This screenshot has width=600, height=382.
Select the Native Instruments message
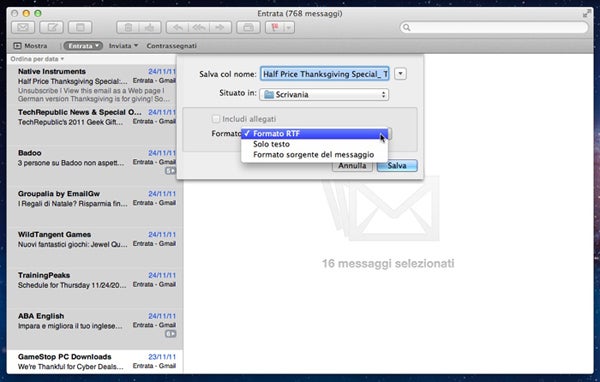point(95,85)
